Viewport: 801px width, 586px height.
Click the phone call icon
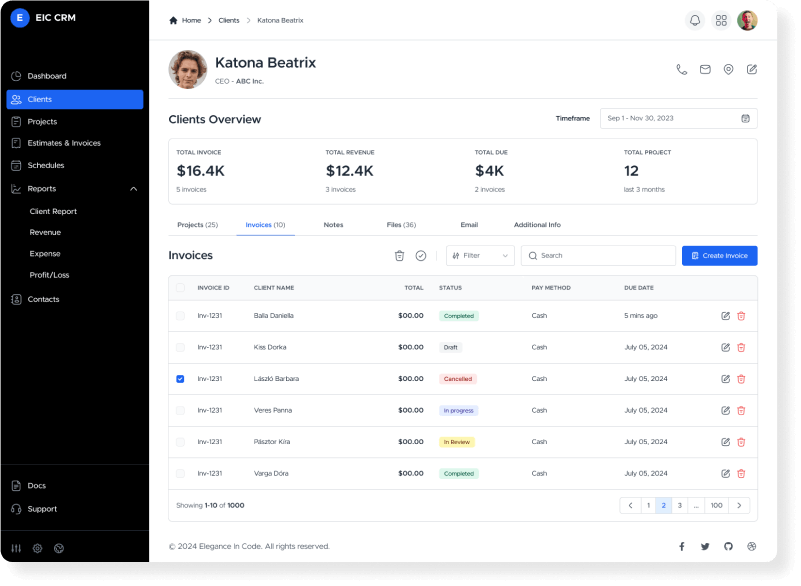[682, 70]
